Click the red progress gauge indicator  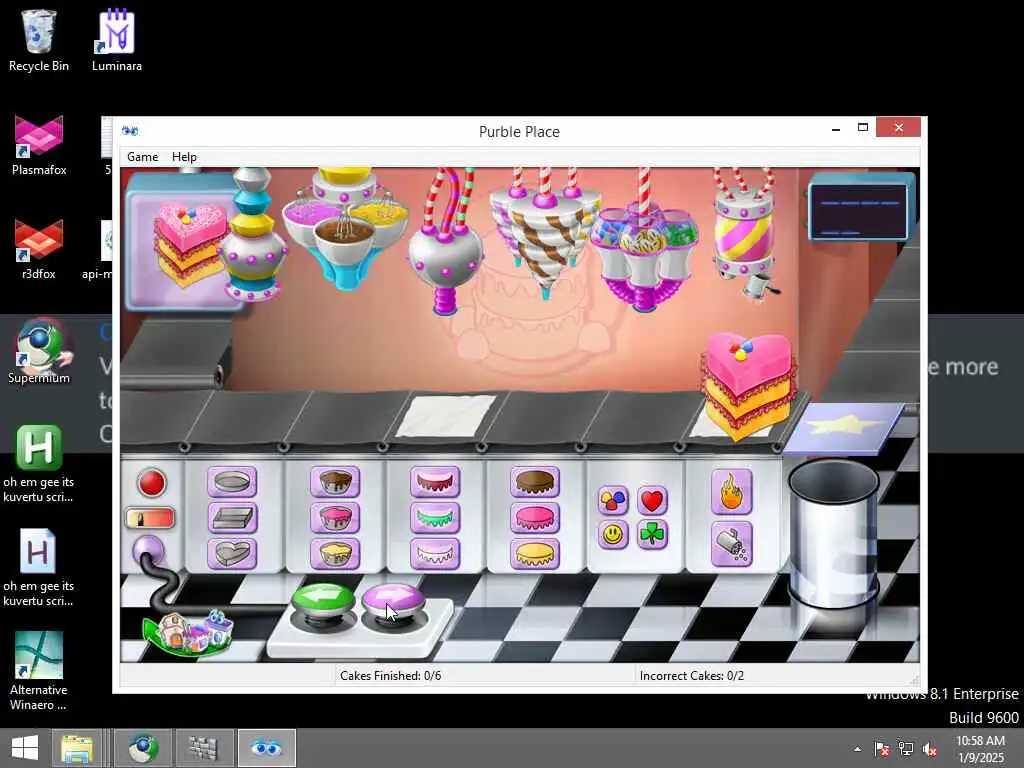coord(150,519)
